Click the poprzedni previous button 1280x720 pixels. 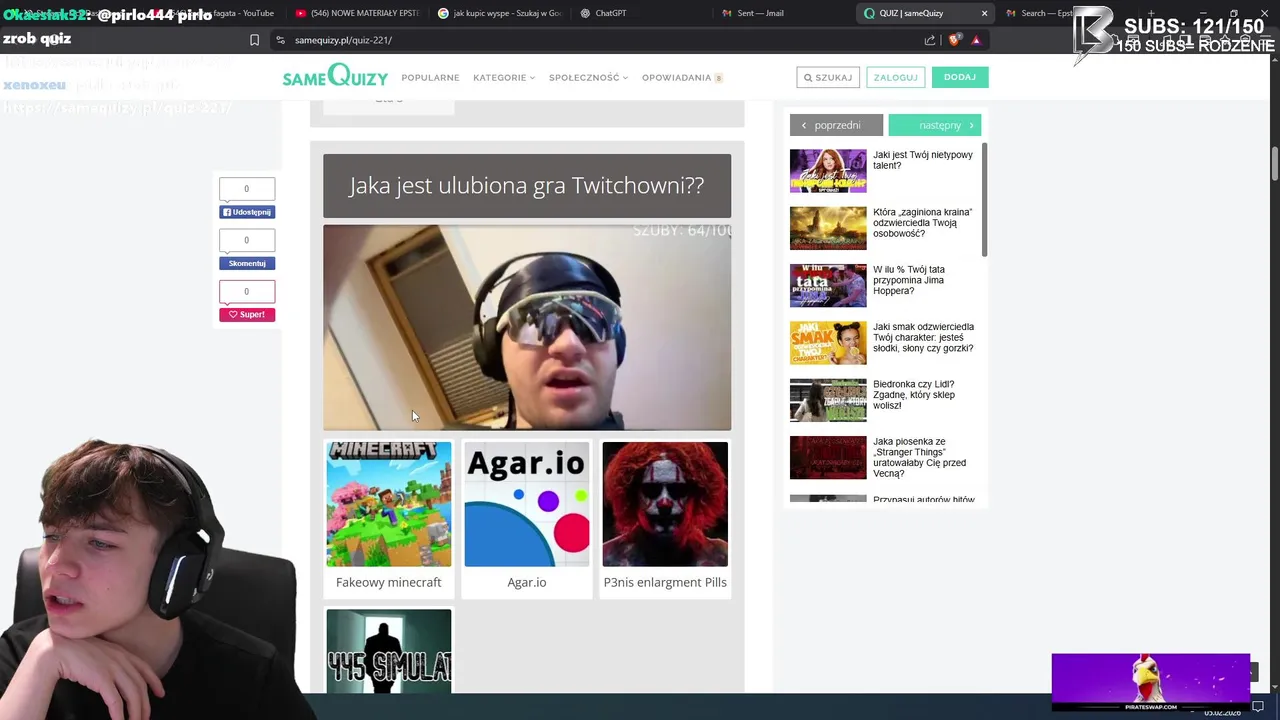(836, 125)
